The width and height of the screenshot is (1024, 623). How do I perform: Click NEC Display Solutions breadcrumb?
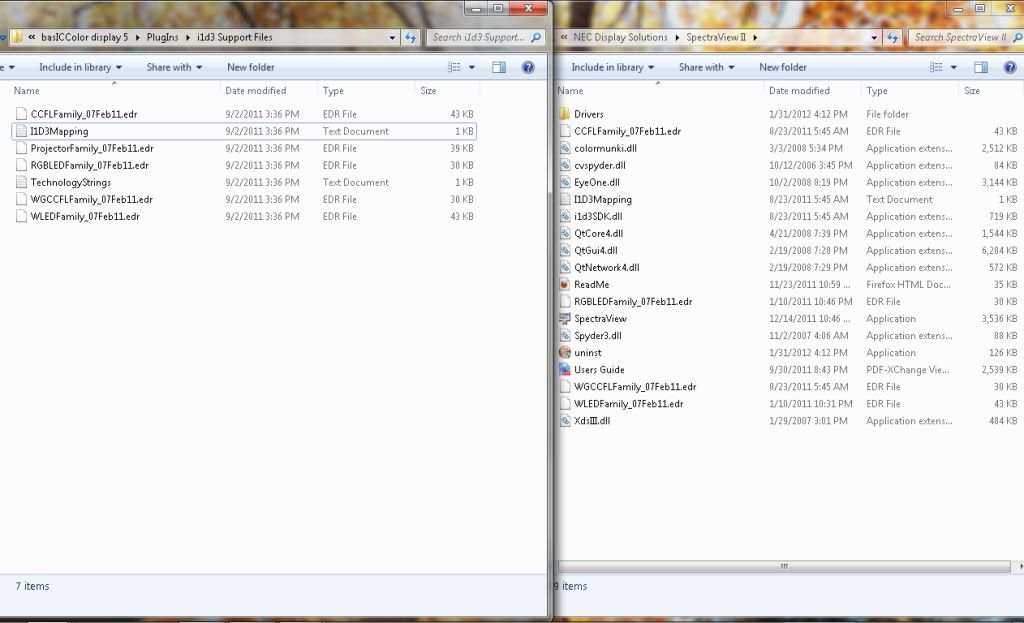coord(620,37)
